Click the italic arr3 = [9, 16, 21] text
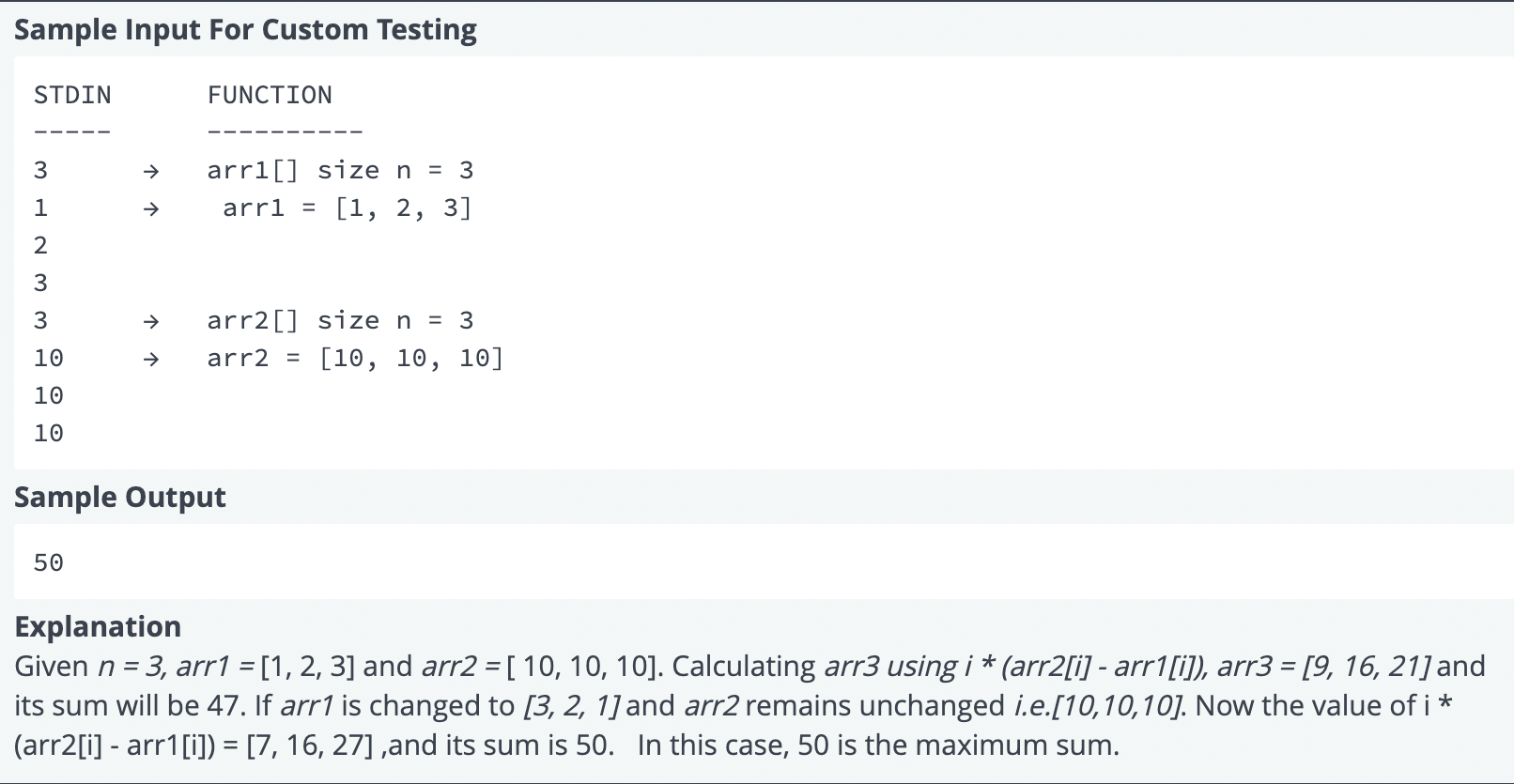This screenshot has width=1514, height=784. [x=1324, y=666]
